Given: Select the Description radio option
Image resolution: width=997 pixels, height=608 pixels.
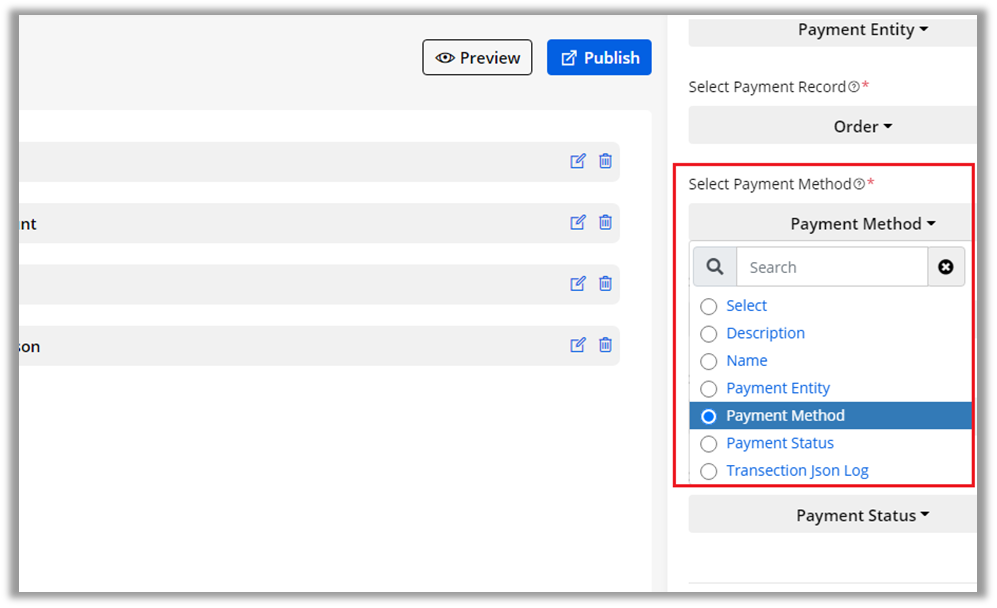Looking at the screenshot, I should click(x=709, y=334).
